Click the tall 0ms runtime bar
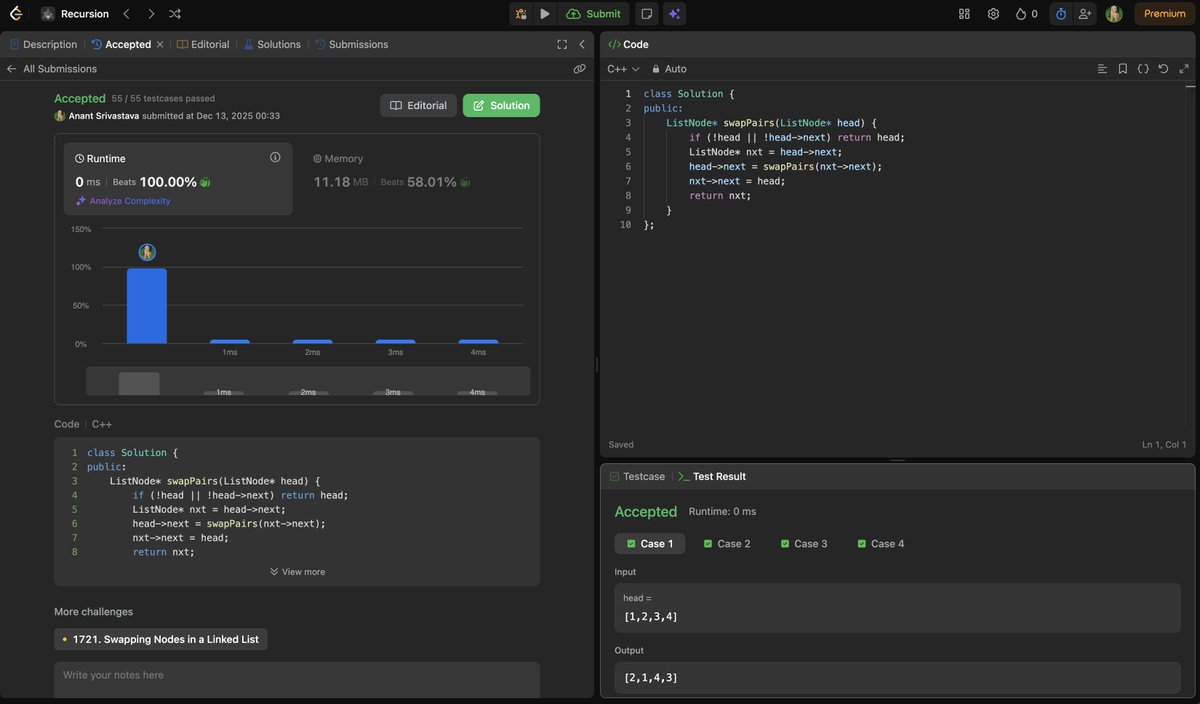Image resolution: width=1200 pixels, height=704 pixels. pyautogui.click(x=147, y=306)
